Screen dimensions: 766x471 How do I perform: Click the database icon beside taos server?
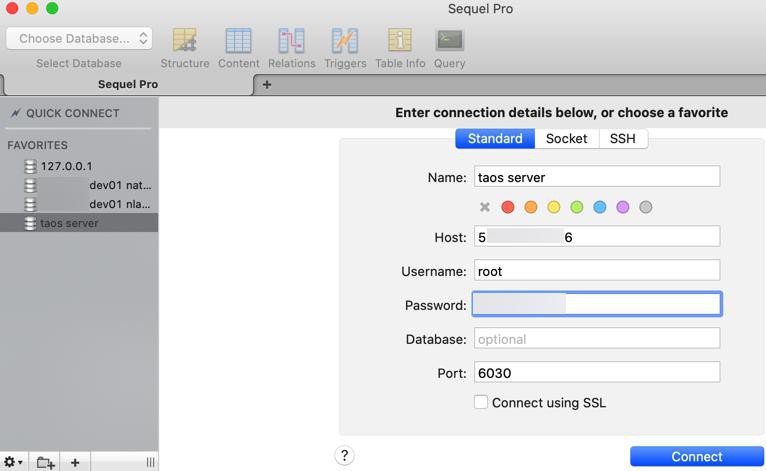[30, 223]
